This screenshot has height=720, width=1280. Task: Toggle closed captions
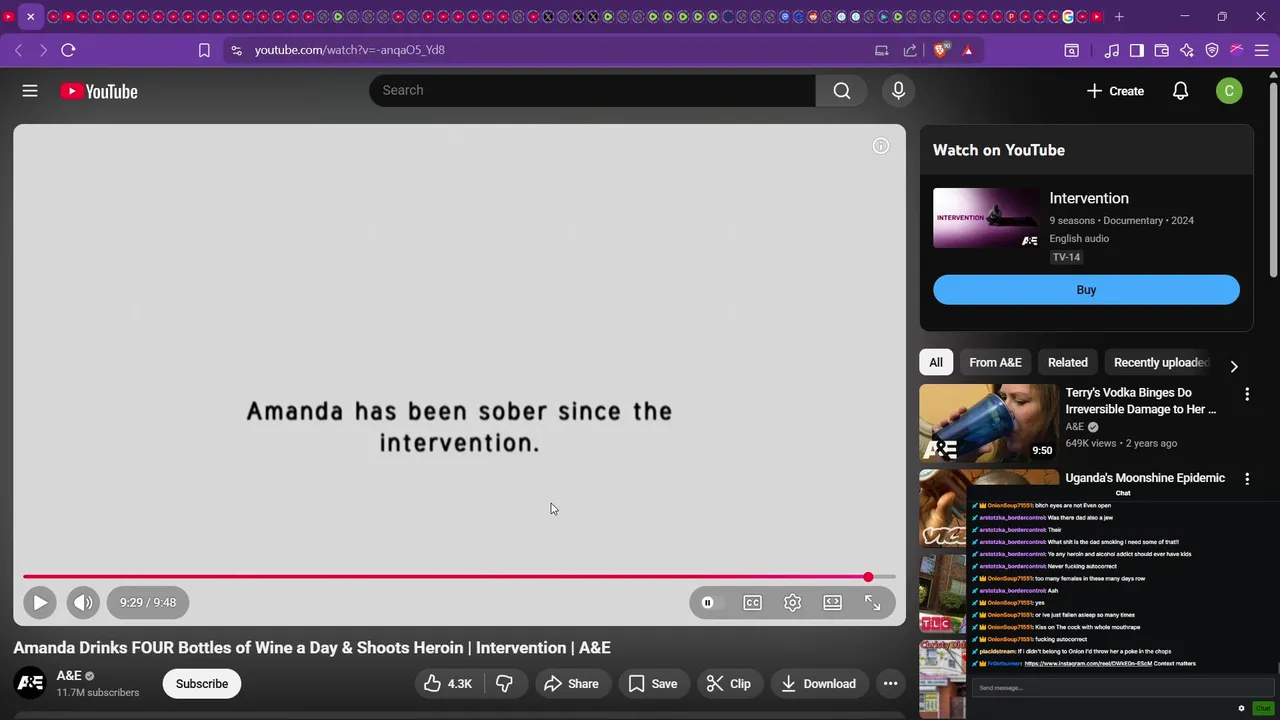753,603
